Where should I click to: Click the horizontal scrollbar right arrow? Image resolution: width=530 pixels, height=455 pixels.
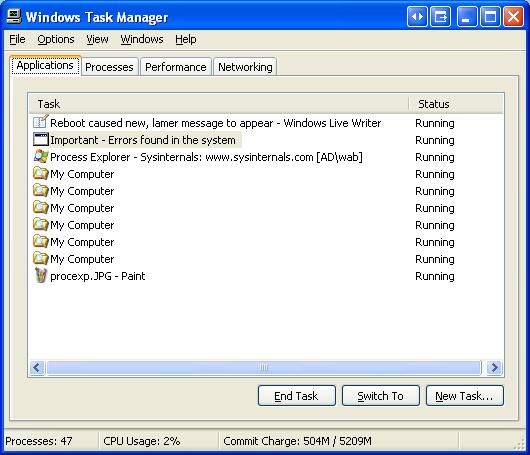click(494, 367)
